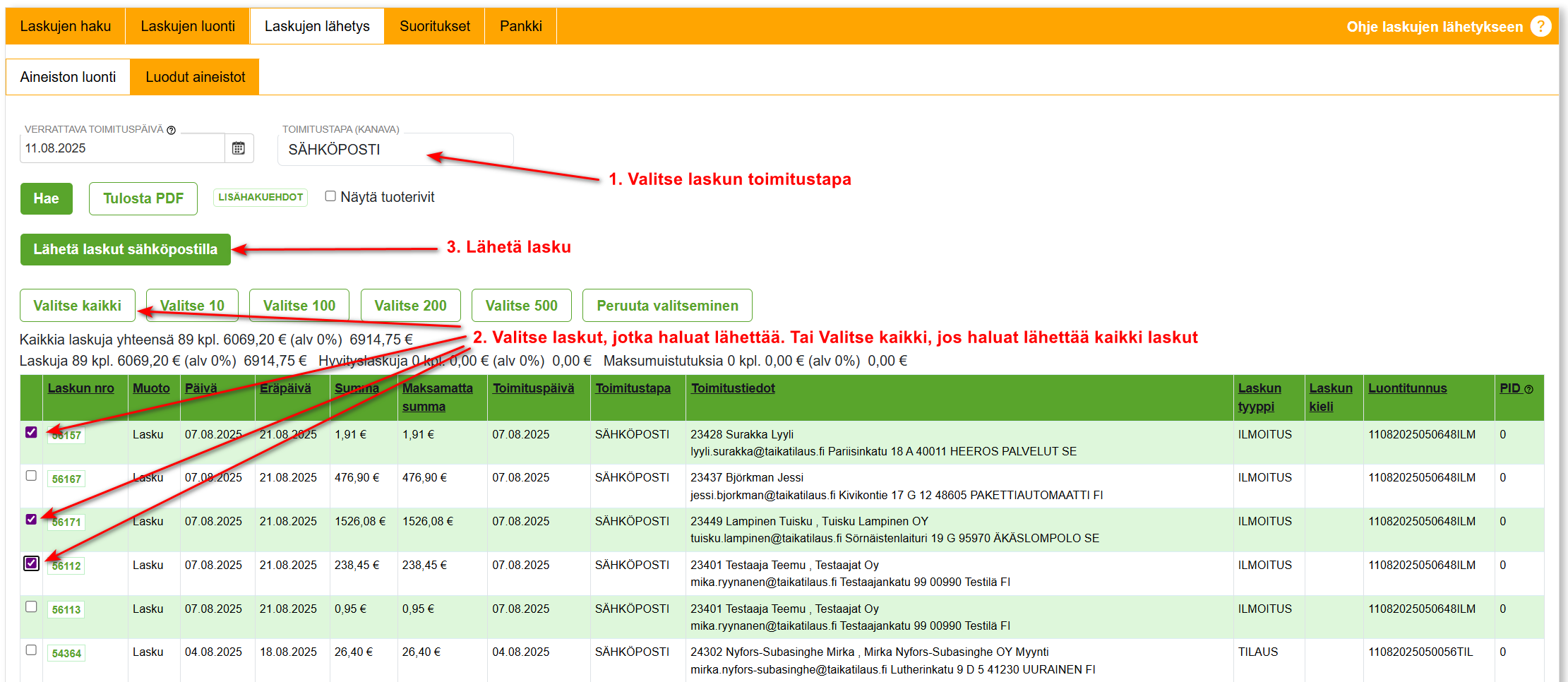Viewport: 1568px width, 682px height.
Task: Enable the Näytä tuoterivit checkbox
Action: 330,196
